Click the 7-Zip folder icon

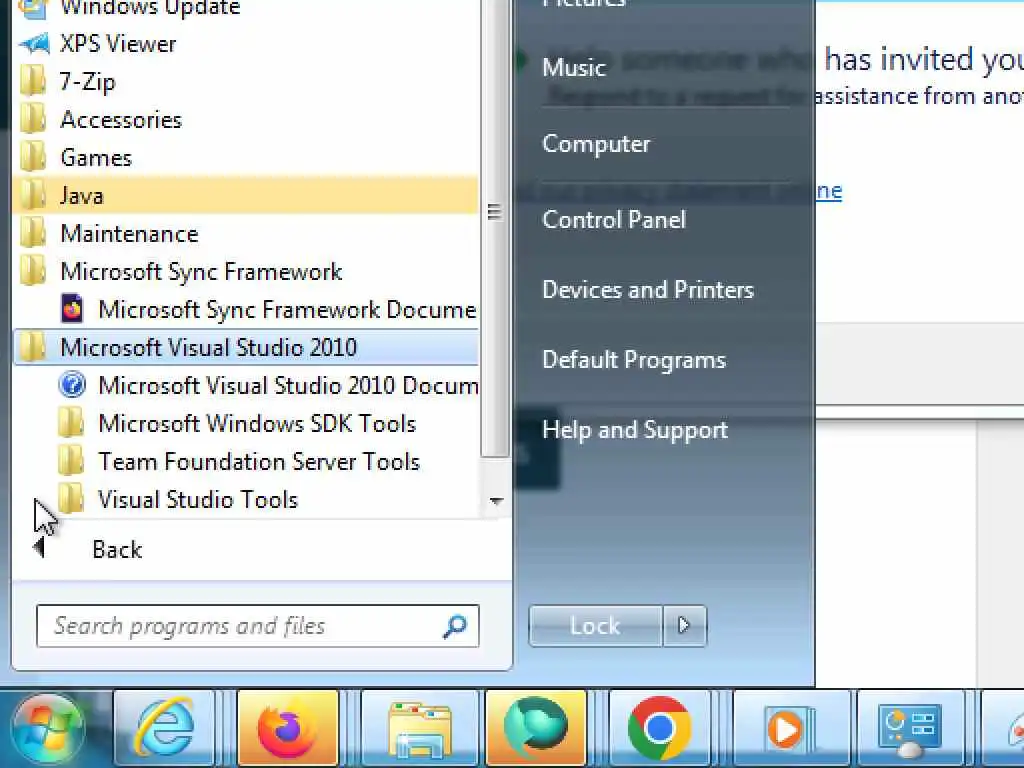[33, 82]
